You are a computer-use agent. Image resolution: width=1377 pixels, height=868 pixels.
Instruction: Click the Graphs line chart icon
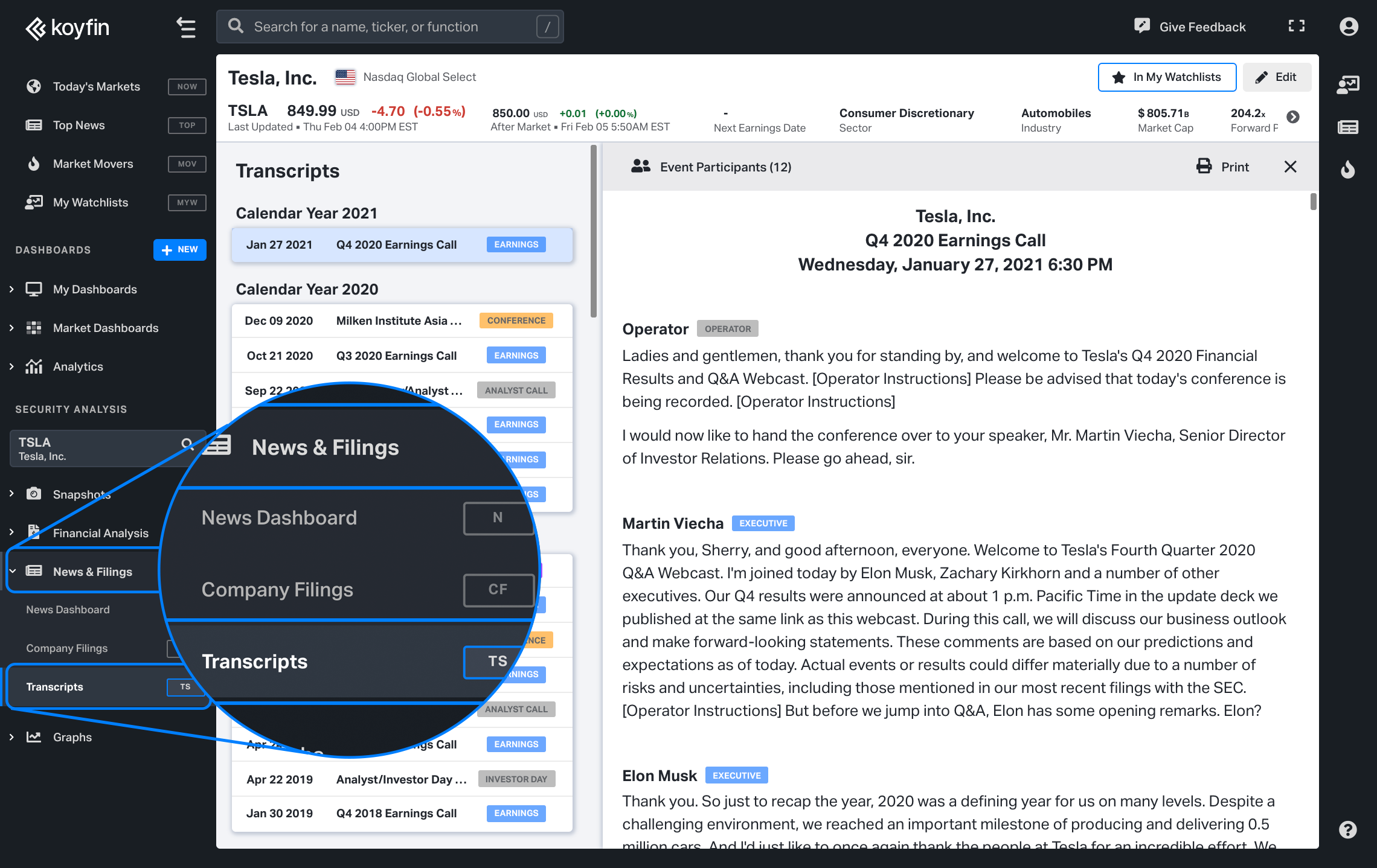click(34, 737)
